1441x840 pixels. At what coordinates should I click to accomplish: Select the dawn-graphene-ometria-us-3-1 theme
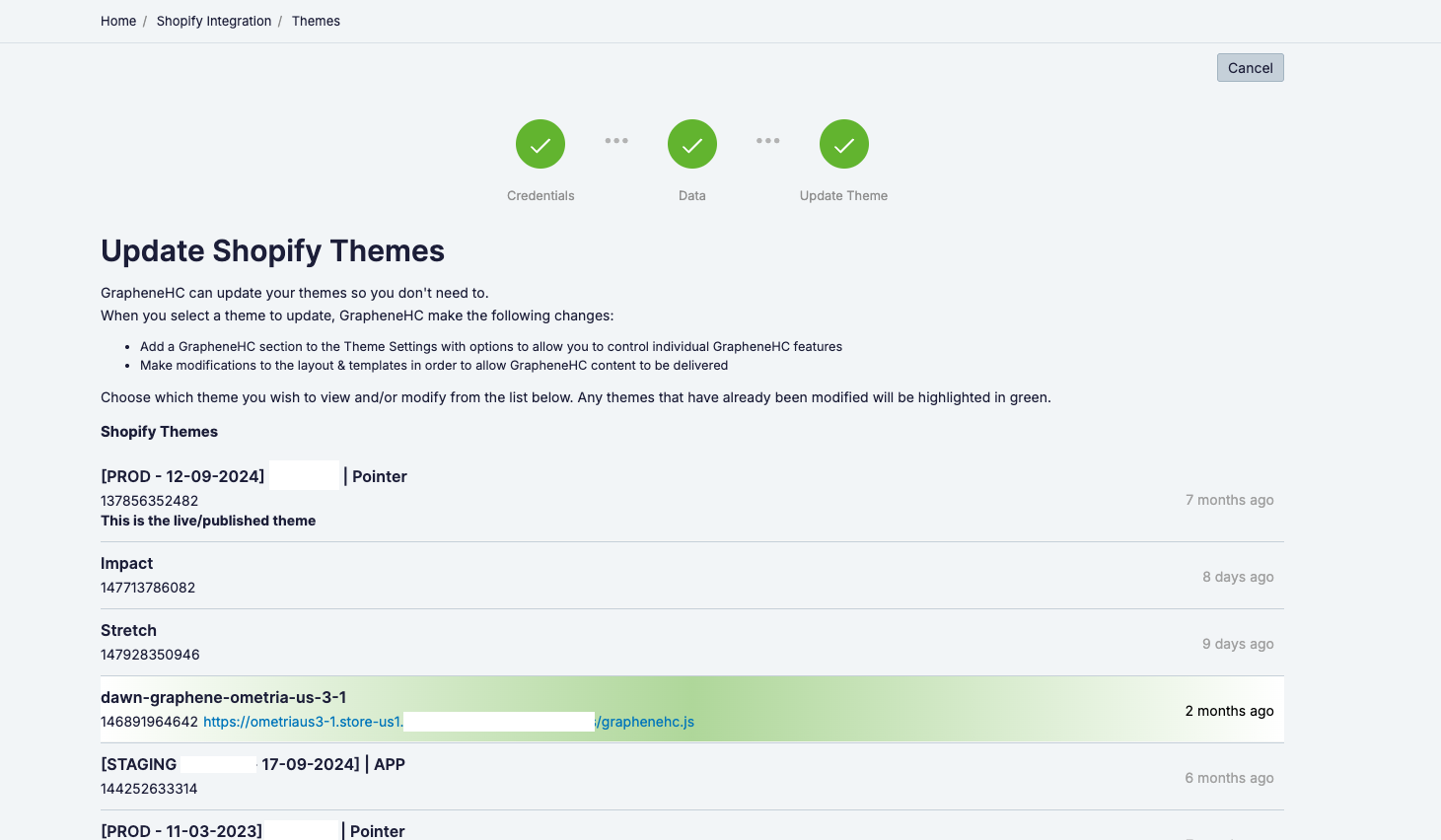coord(692,710)
